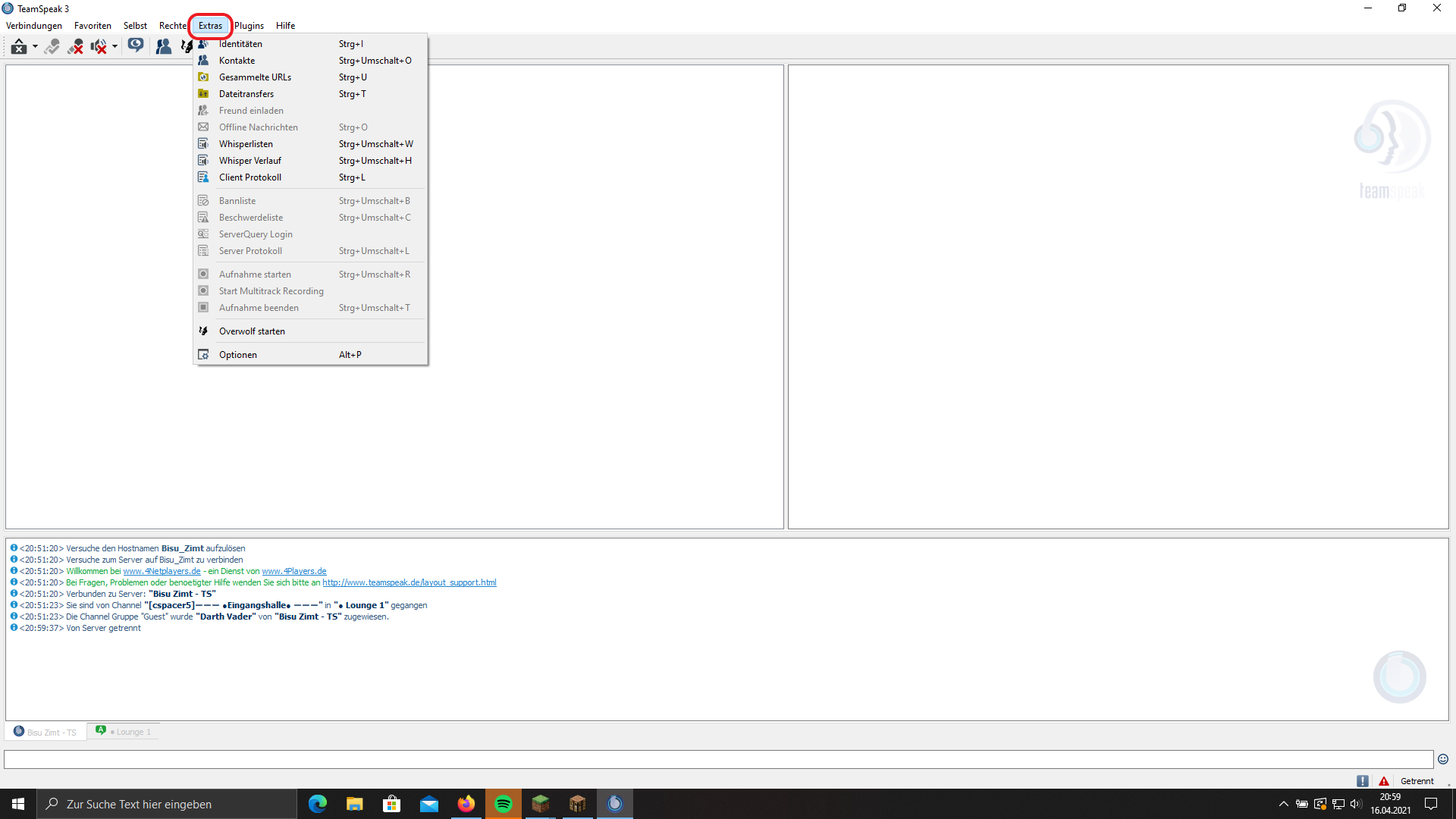Click the 'Verbunden zu Server' log line
The width and height of the screenshot is (1456, 819).
113,594
